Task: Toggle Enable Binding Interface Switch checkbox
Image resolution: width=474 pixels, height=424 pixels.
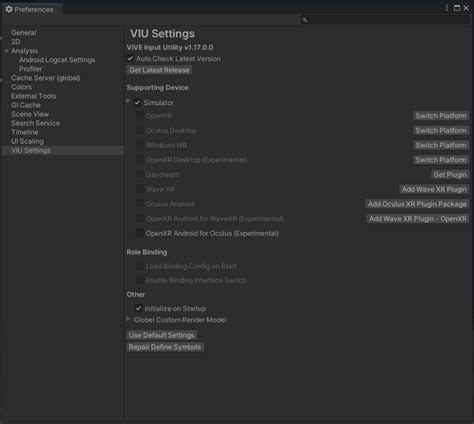Action: 140,280
